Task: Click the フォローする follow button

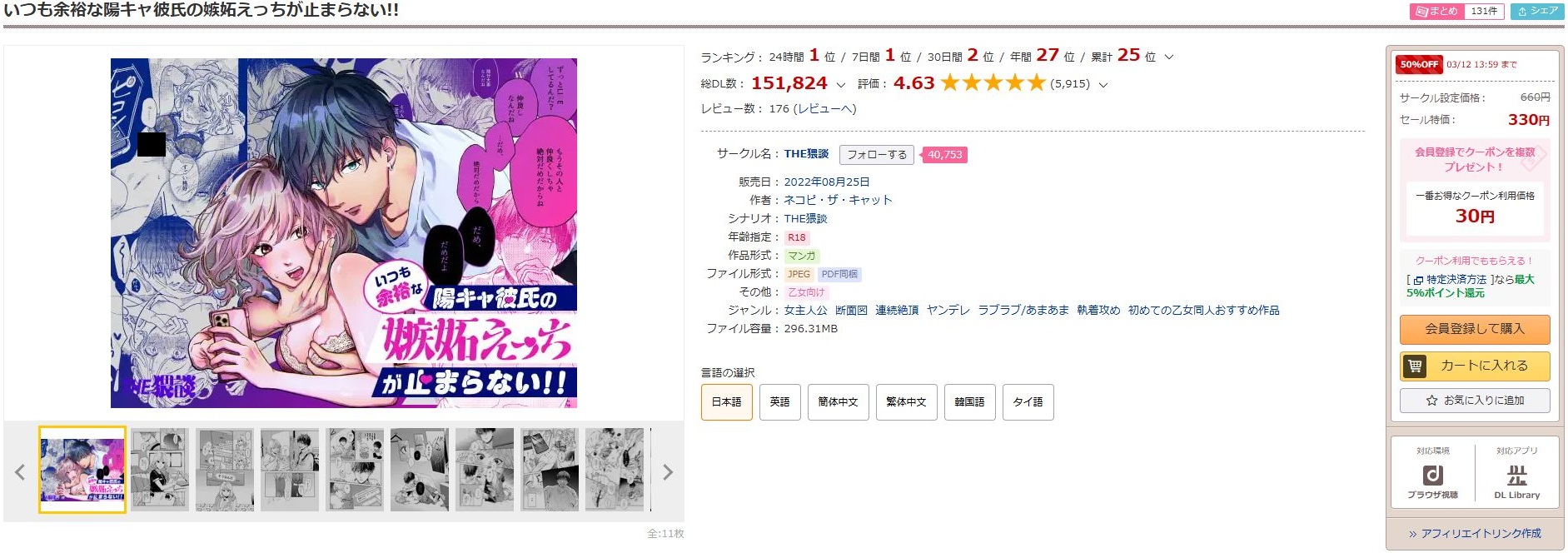Action: pyautogui.click(x=877, y=155)
